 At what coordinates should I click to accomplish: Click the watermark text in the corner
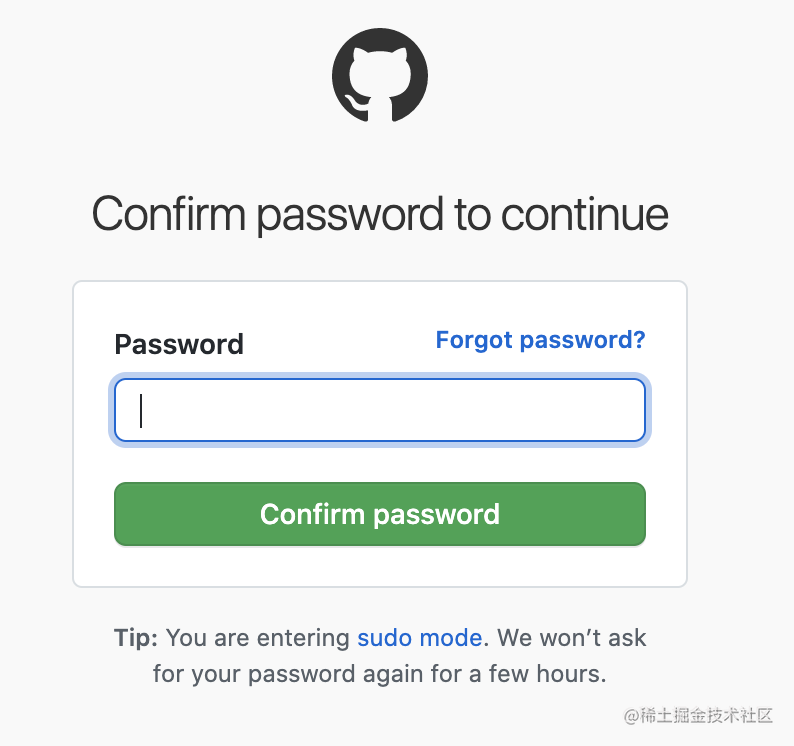coord(698,716)
